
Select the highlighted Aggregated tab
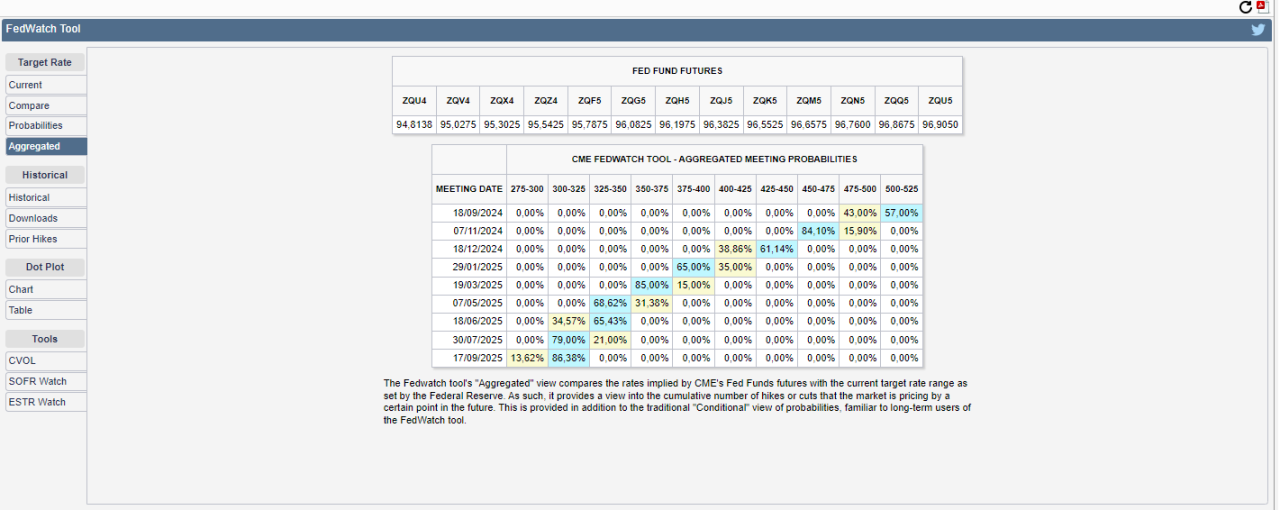(45, 146)
